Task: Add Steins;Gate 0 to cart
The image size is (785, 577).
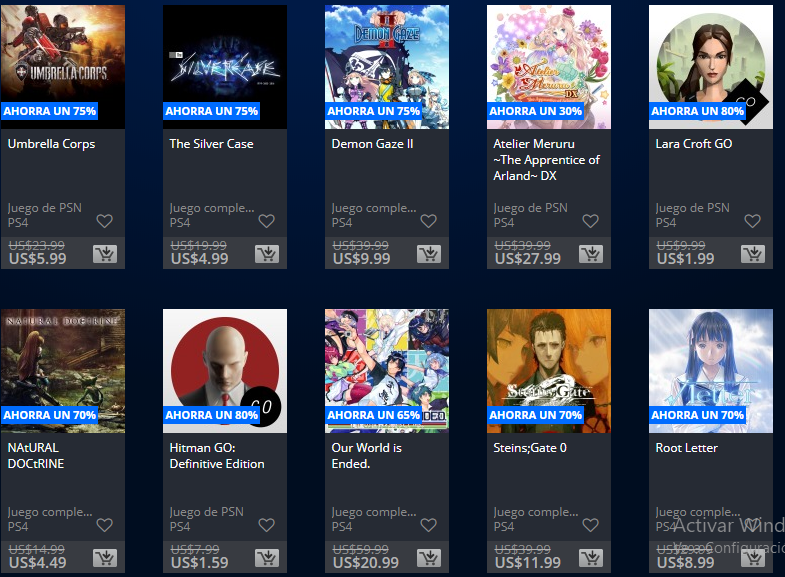Action: 591,558
